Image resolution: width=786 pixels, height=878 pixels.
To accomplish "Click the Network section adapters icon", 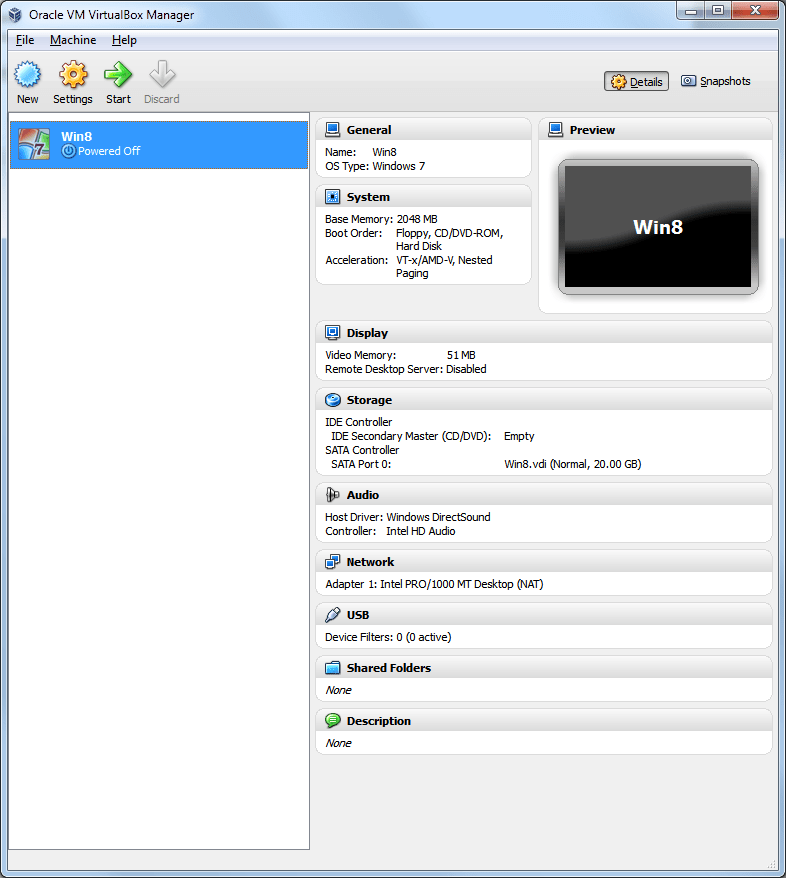I will (x=333, y=562).
